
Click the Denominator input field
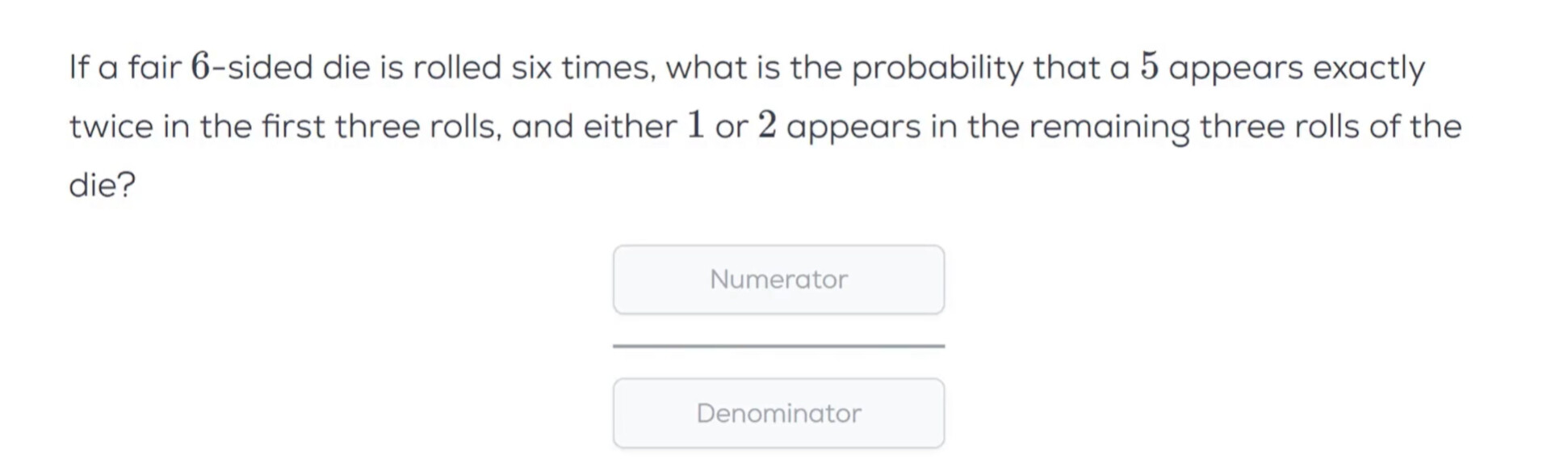click(x=778, y=413)
